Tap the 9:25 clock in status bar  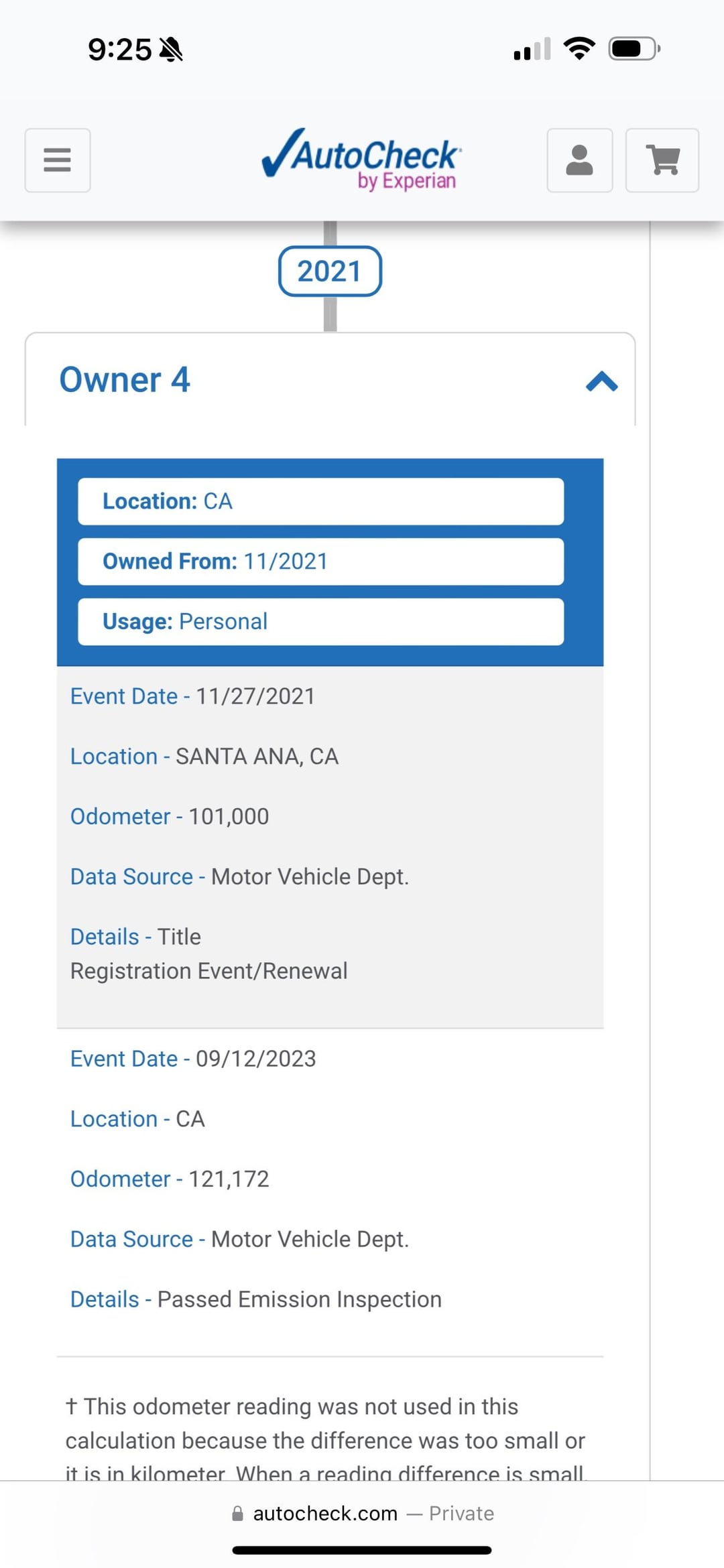pos(119,50)
